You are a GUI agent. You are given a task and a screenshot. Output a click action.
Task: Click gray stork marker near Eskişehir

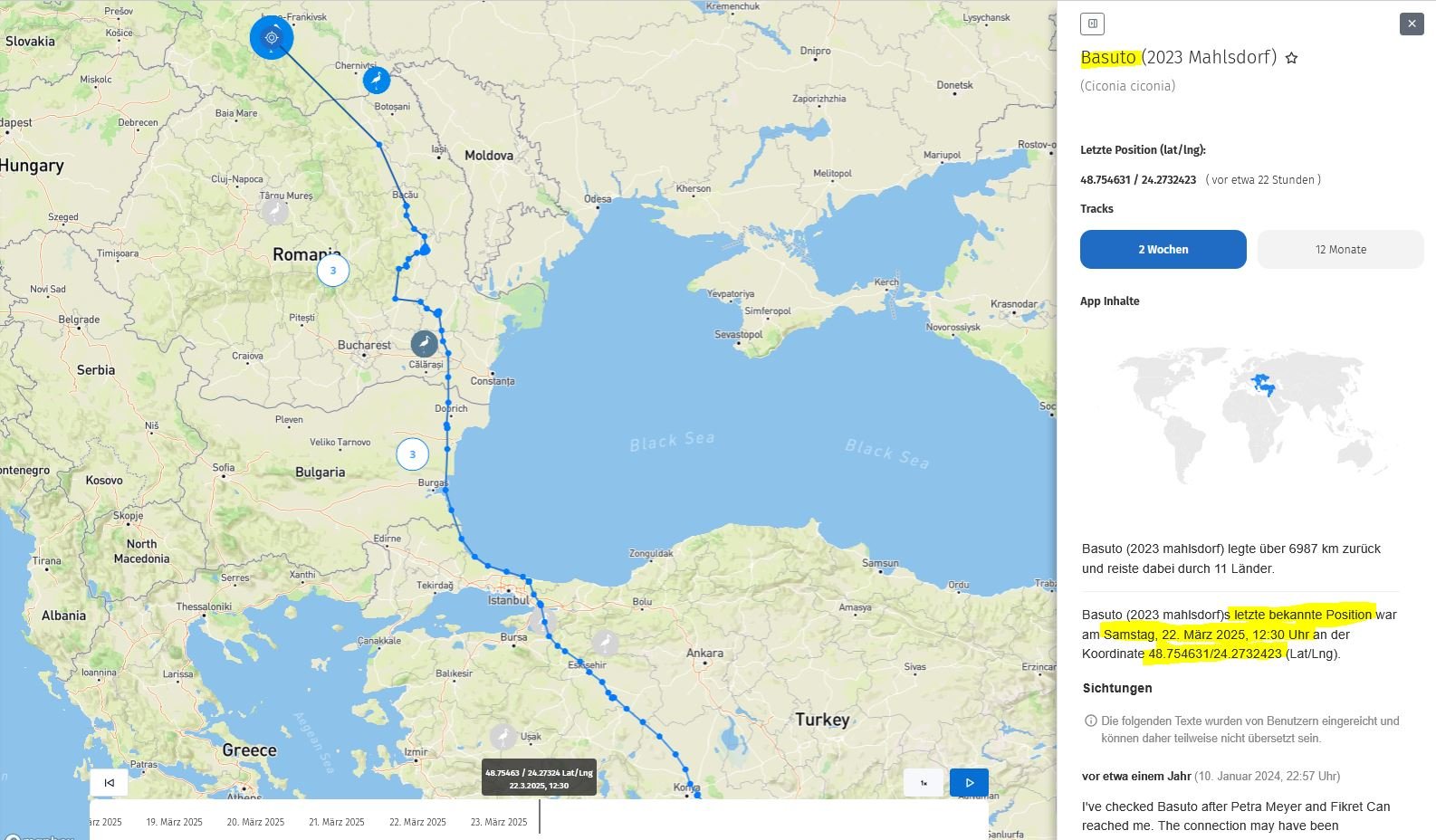click(x=605, y=644)
